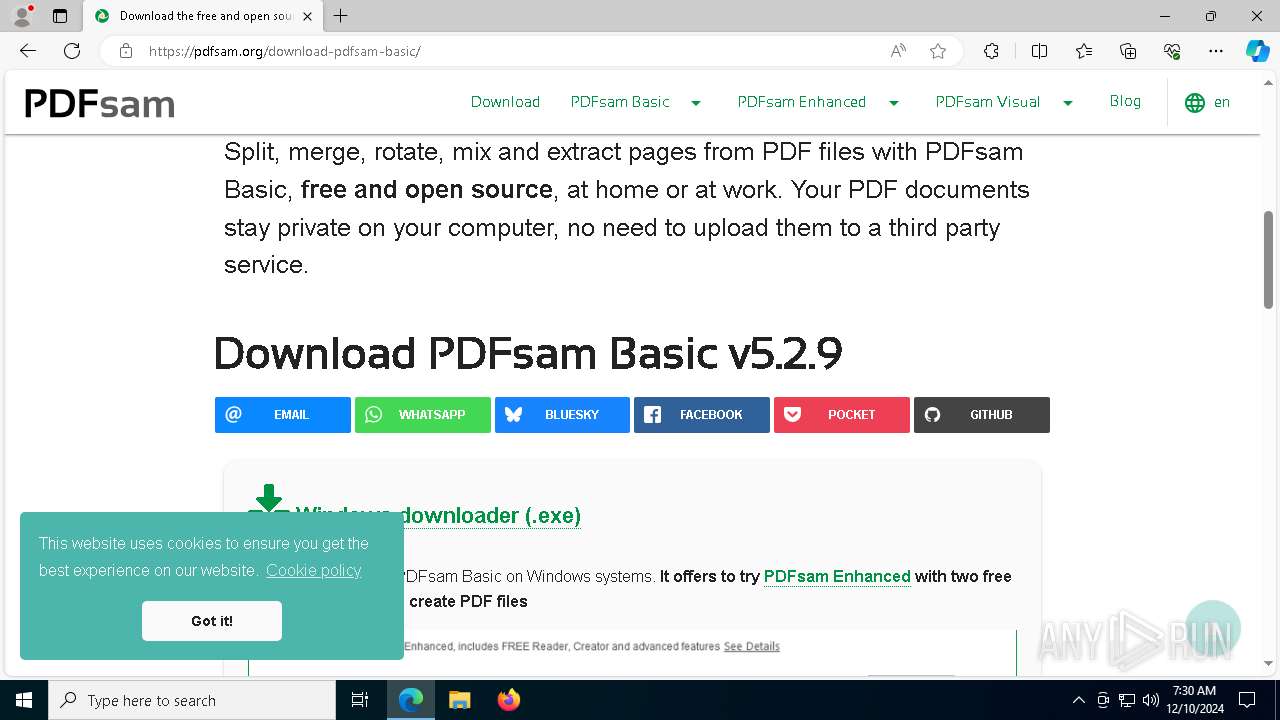Screen dimensions: 1280x720
Task: Open the GitHub share button
Action: 982,415
